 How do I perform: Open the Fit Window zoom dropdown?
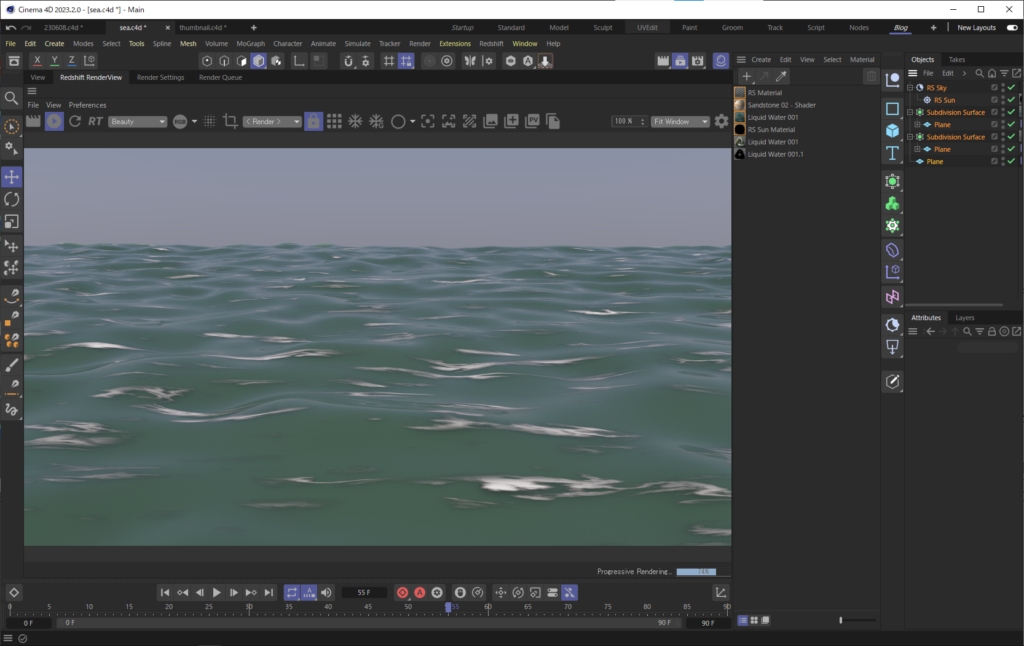[680, 121]
